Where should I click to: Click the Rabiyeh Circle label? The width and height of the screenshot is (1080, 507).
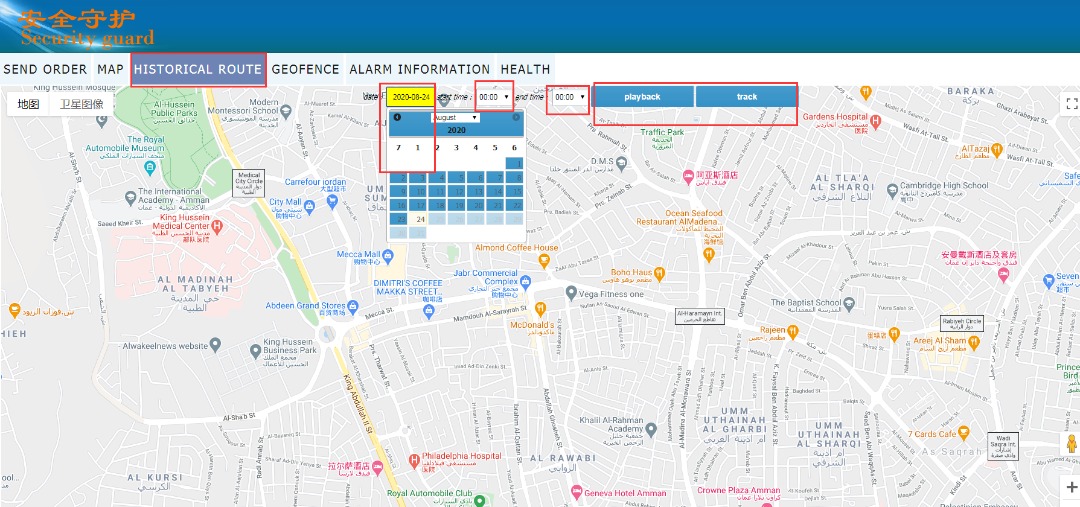pyautogui.click(x=962, y=323)
